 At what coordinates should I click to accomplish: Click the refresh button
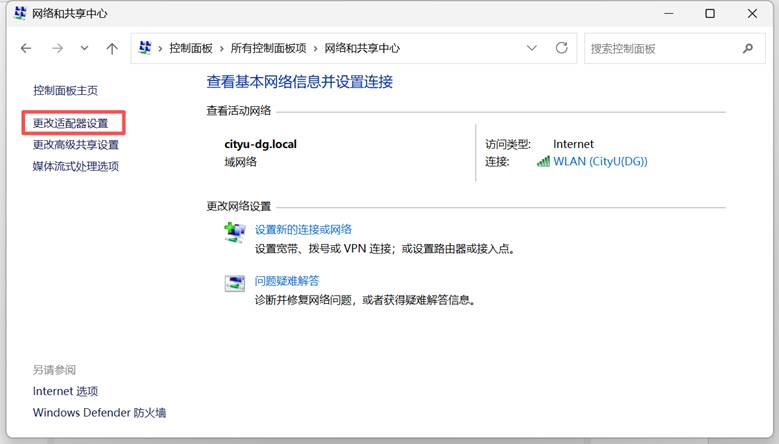pyautogui.click(x=561, y=48)
